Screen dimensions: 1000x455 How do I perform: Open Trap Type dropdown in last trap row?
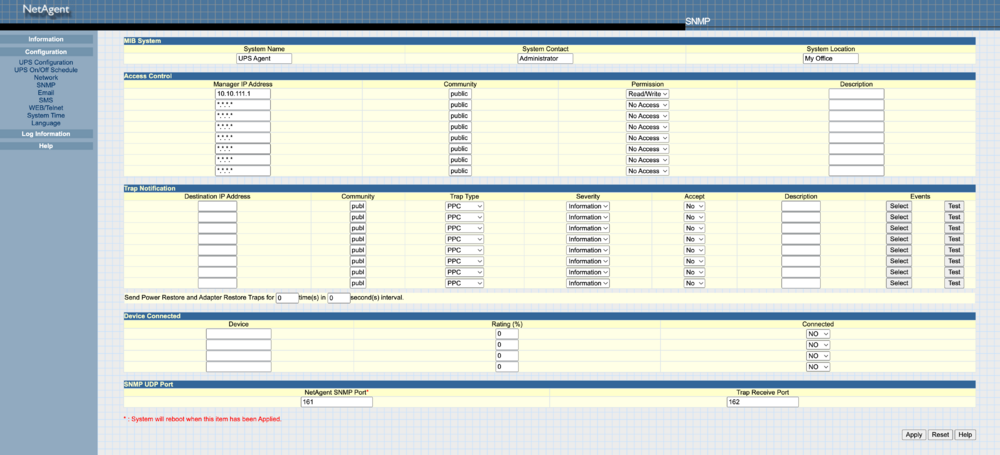[464, 283]
